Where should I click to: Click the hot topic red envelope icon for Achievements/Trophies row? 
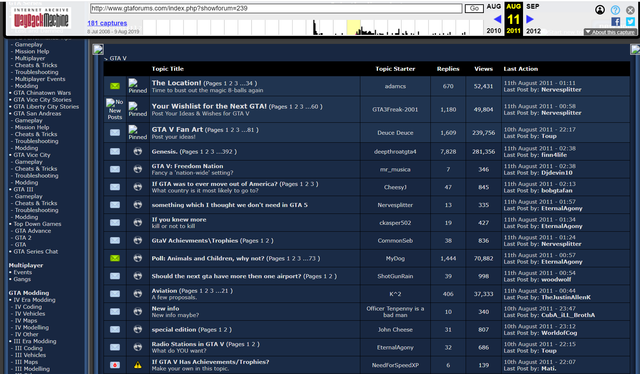[115, 365]
